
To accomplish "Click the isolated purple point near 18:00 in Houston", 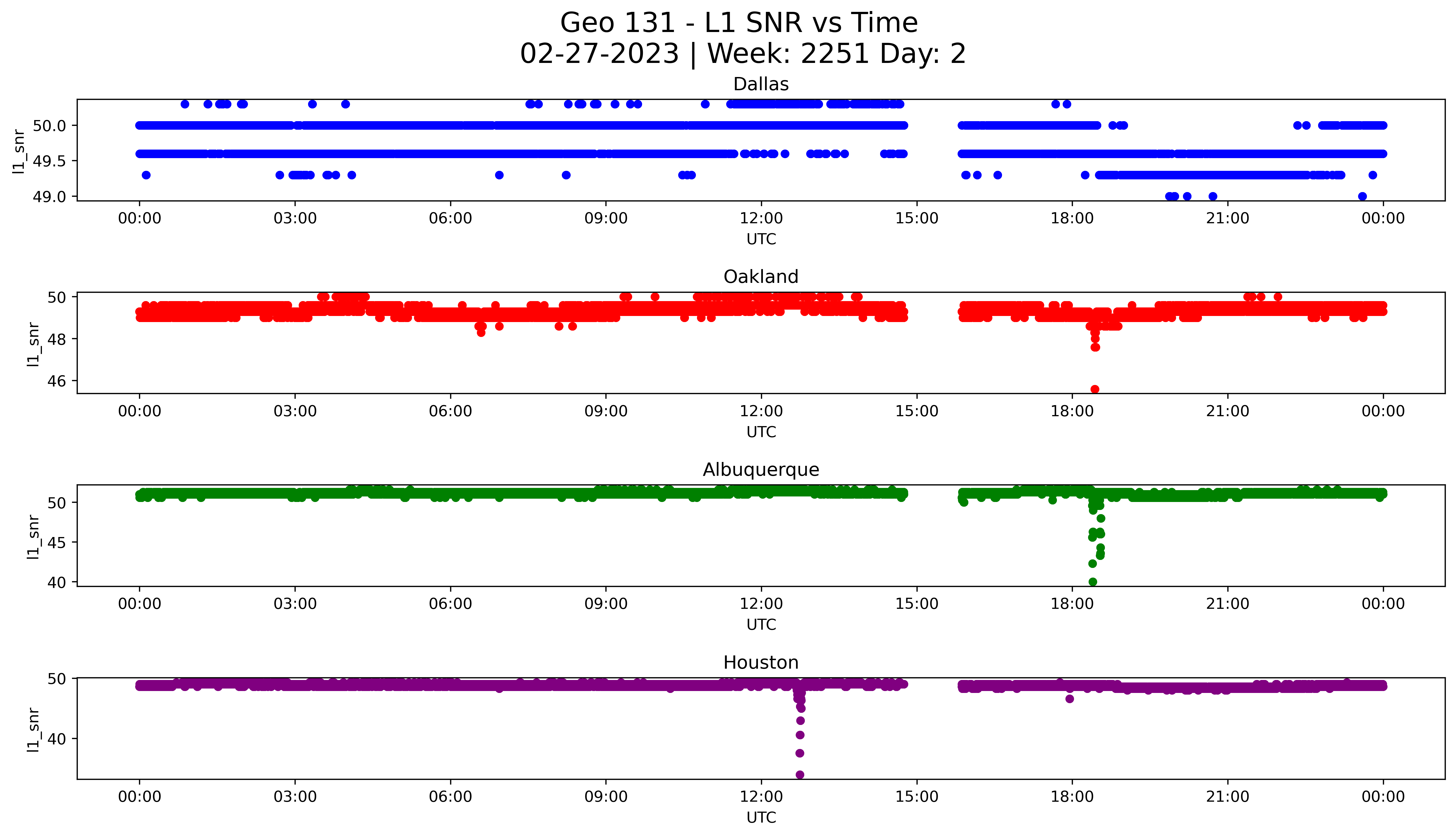I will point(1070,699).
